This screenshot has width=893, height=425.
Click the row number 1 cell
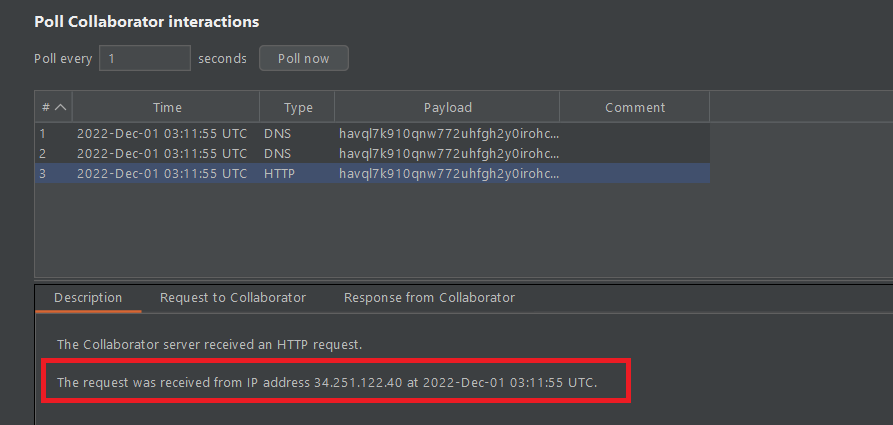click(x=43, y=133)
